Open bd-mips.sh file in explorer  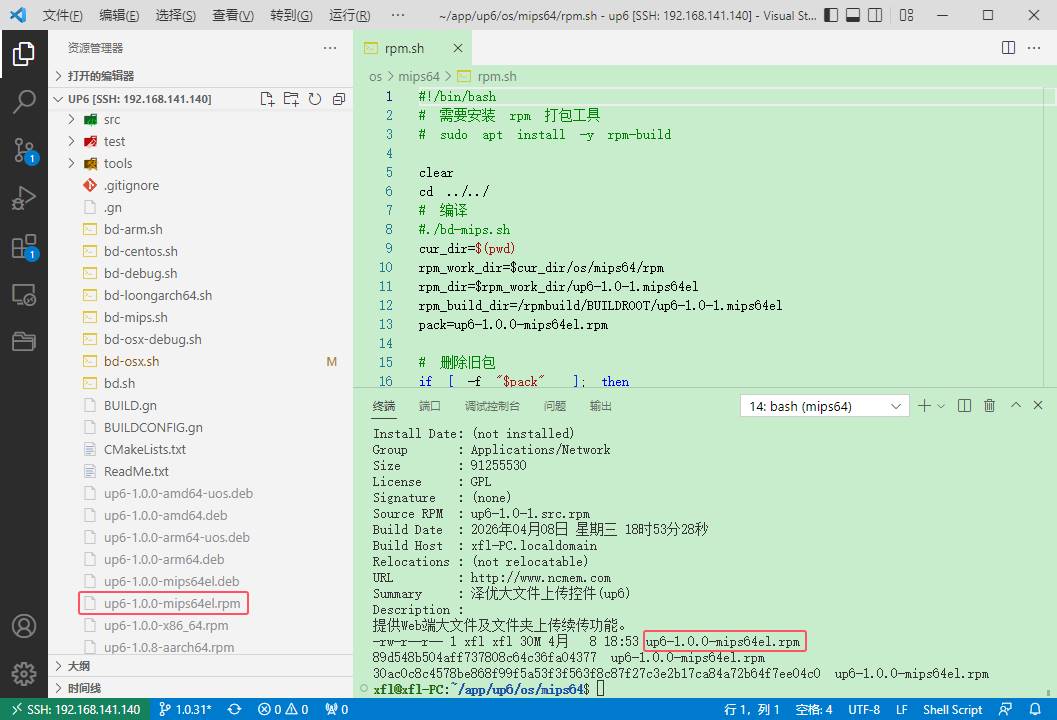tap(135, 317)
